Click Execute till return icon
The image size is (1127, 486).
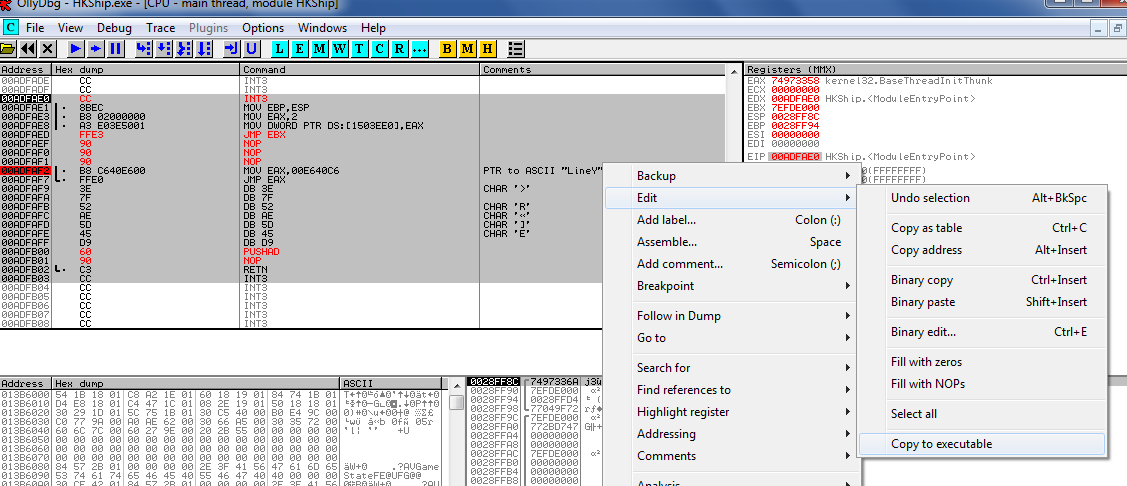(231, 48)
